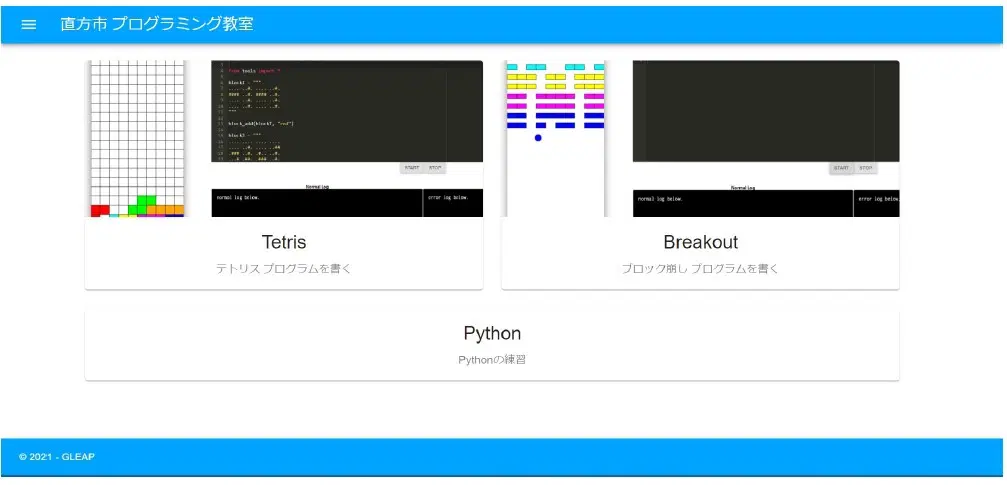Click the Tetris normal log panel
The width and height of the screenshot is (1007, 485).
pos(316,203)
